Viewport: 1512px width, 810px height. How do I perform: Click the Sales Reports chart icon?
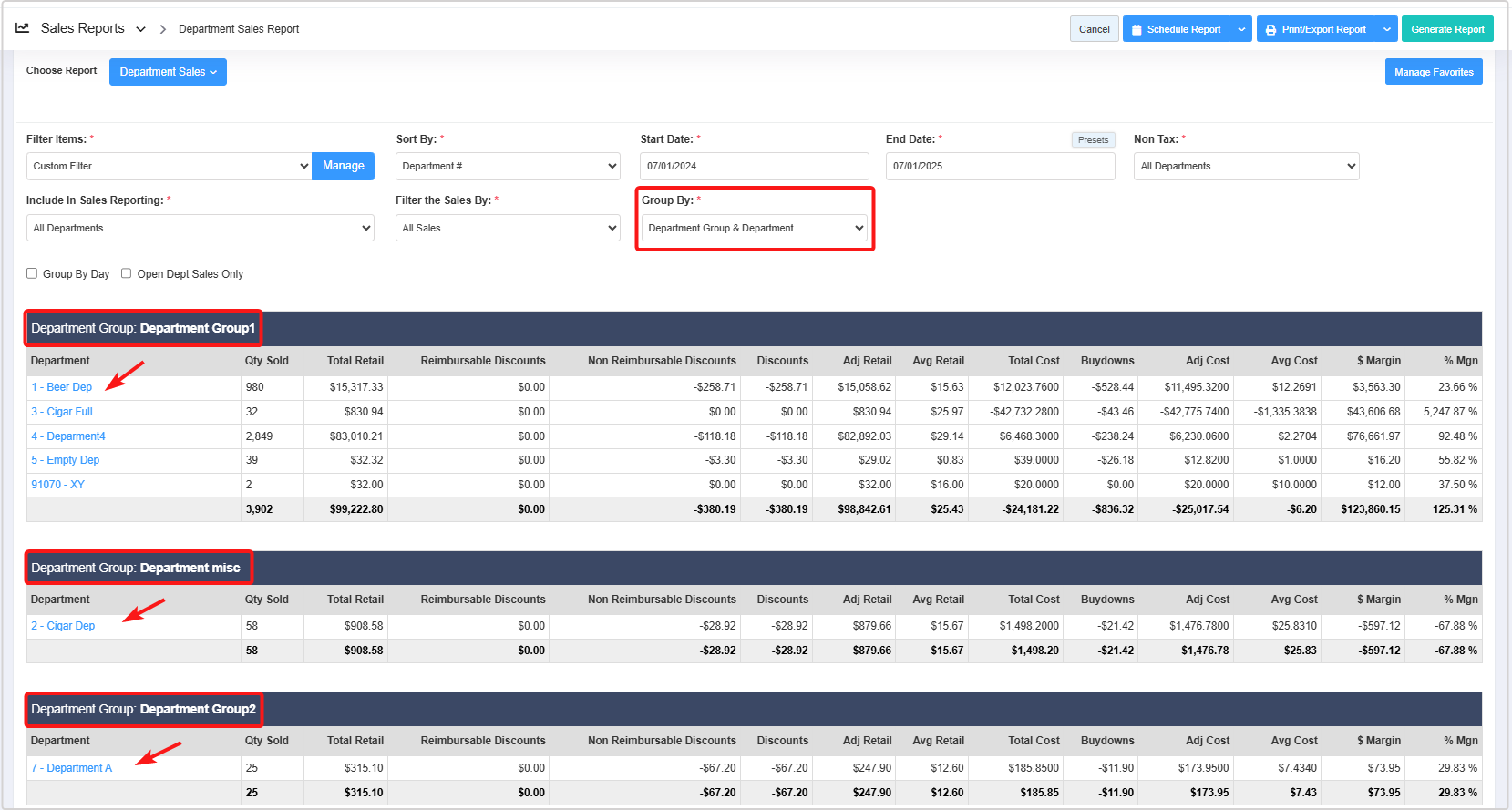pyautogui.click(x=23, y=28)
